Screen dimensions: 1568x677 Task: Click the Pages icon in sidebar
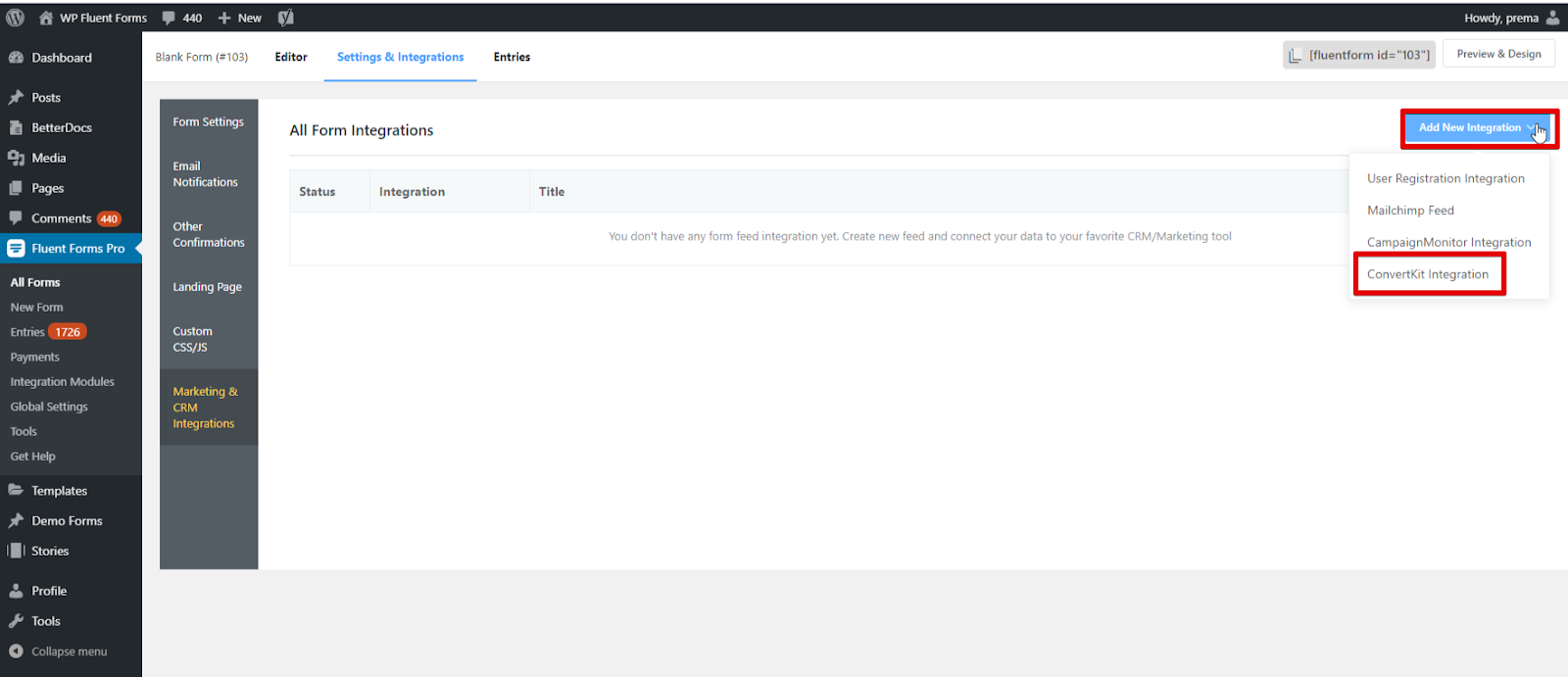point(16,188)
